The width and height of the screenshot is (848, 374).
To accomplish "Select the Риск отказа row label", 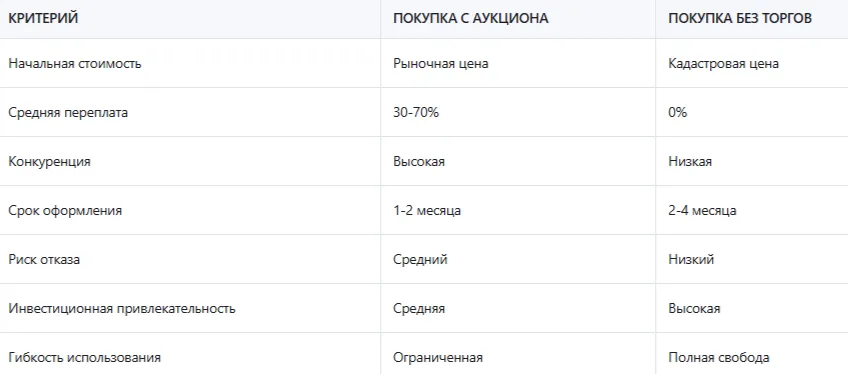I will (x=44, y=260).
